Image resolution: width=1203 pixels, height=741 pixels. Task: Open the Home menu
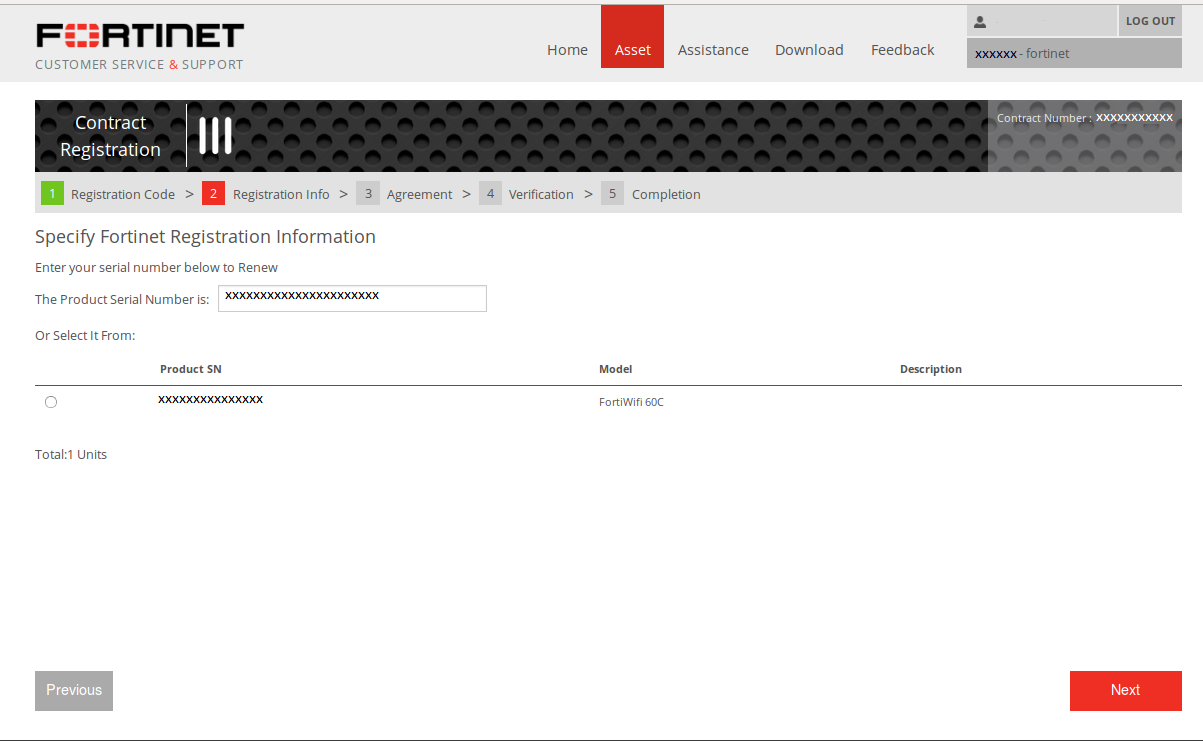567,50
